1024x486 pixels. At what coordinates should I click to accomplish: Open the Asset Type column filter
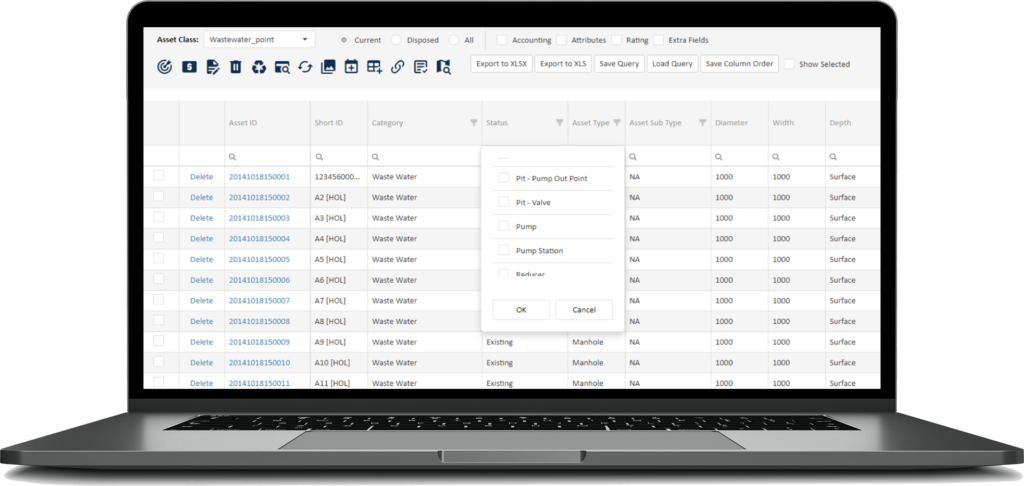click(617, 123)
